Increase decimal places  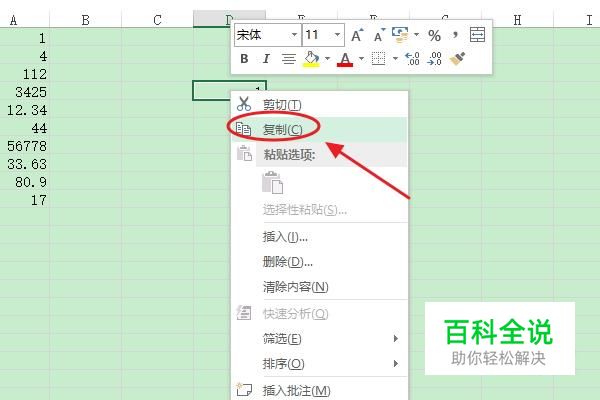(x=412, y=59)
